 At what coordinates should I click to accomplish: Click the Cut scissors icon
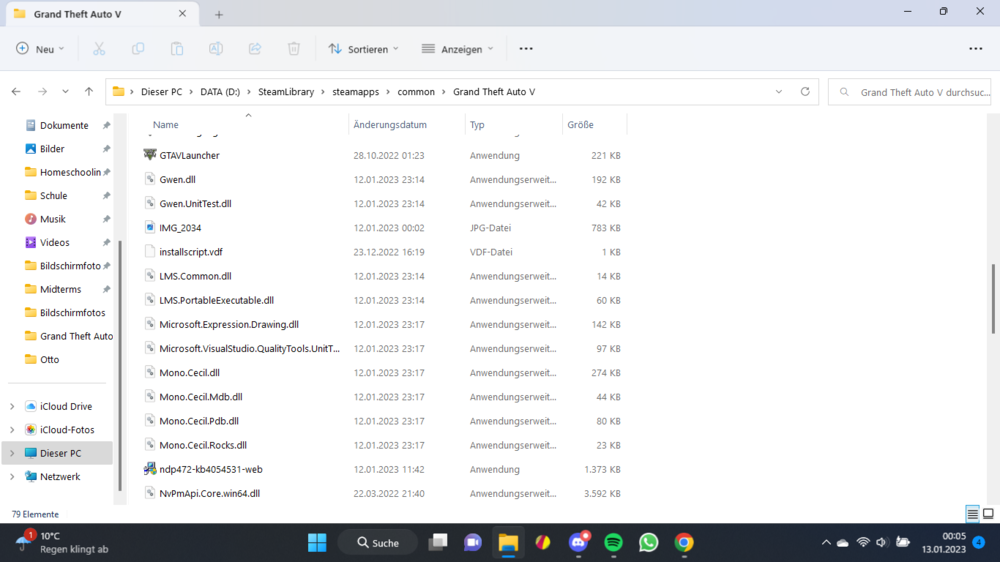(x=99, y=49)
